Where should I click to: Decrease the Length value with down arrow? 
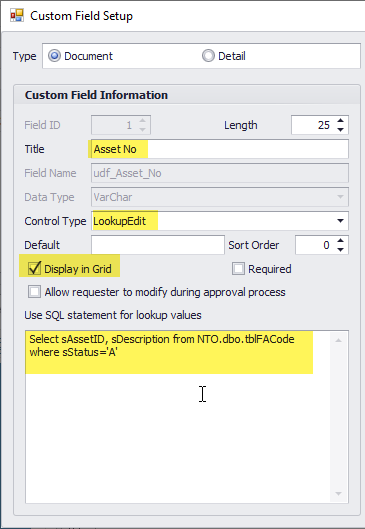(x=340, y=130)
